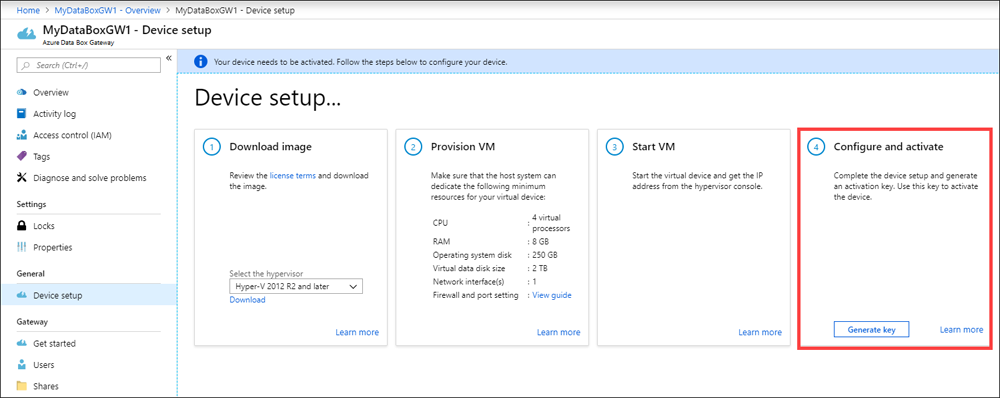Open the license terms link
This screenshot has height=398, width=1000.
tap(293, 175)
